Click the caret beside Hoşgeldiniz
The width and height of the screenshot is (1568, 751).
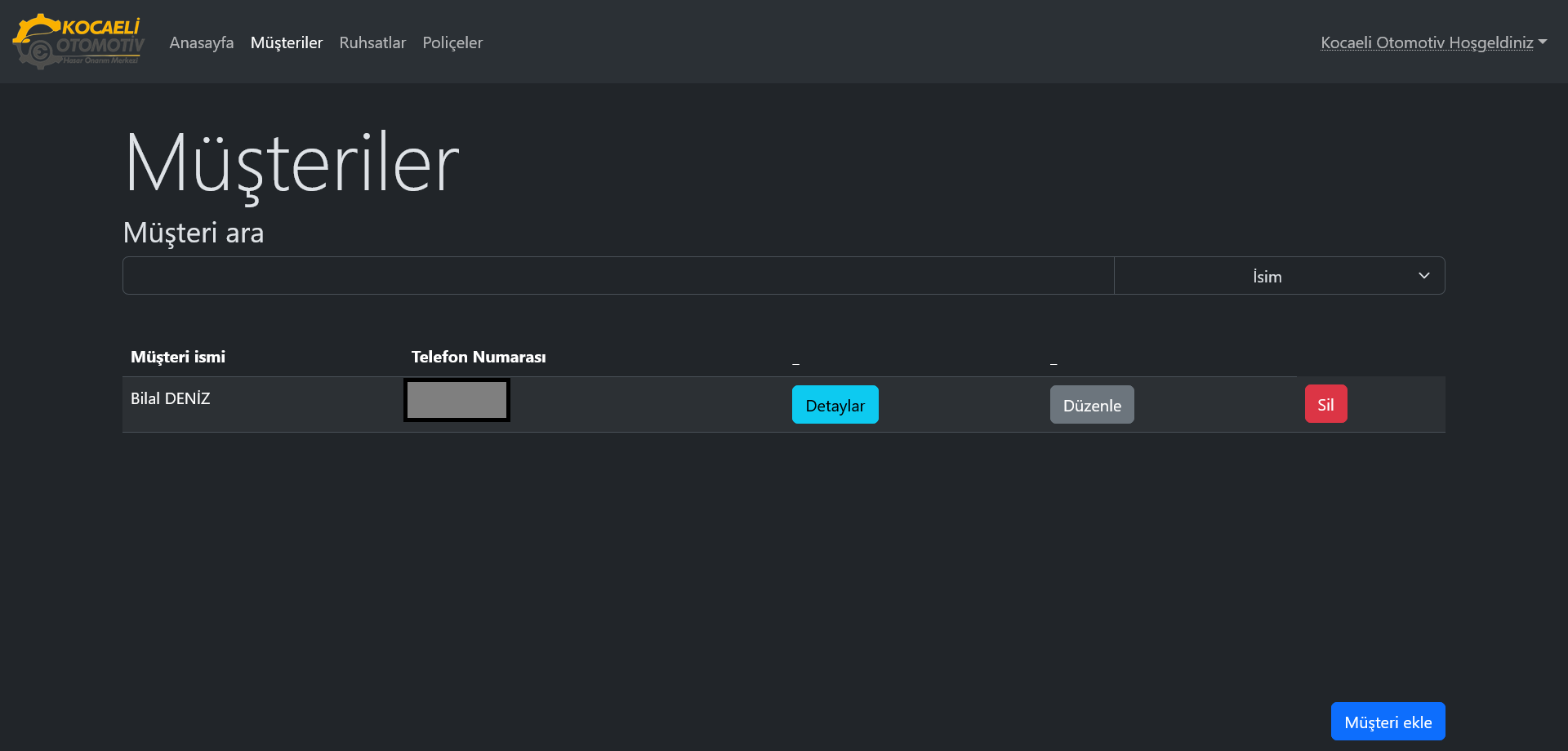(x=1543, y=42)
